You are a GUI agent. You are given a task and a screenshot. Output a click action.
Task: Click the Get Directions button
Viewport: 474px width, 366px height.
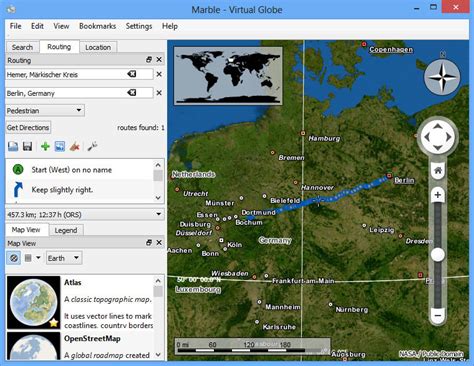pyautogui.click(x=28, y=127)
